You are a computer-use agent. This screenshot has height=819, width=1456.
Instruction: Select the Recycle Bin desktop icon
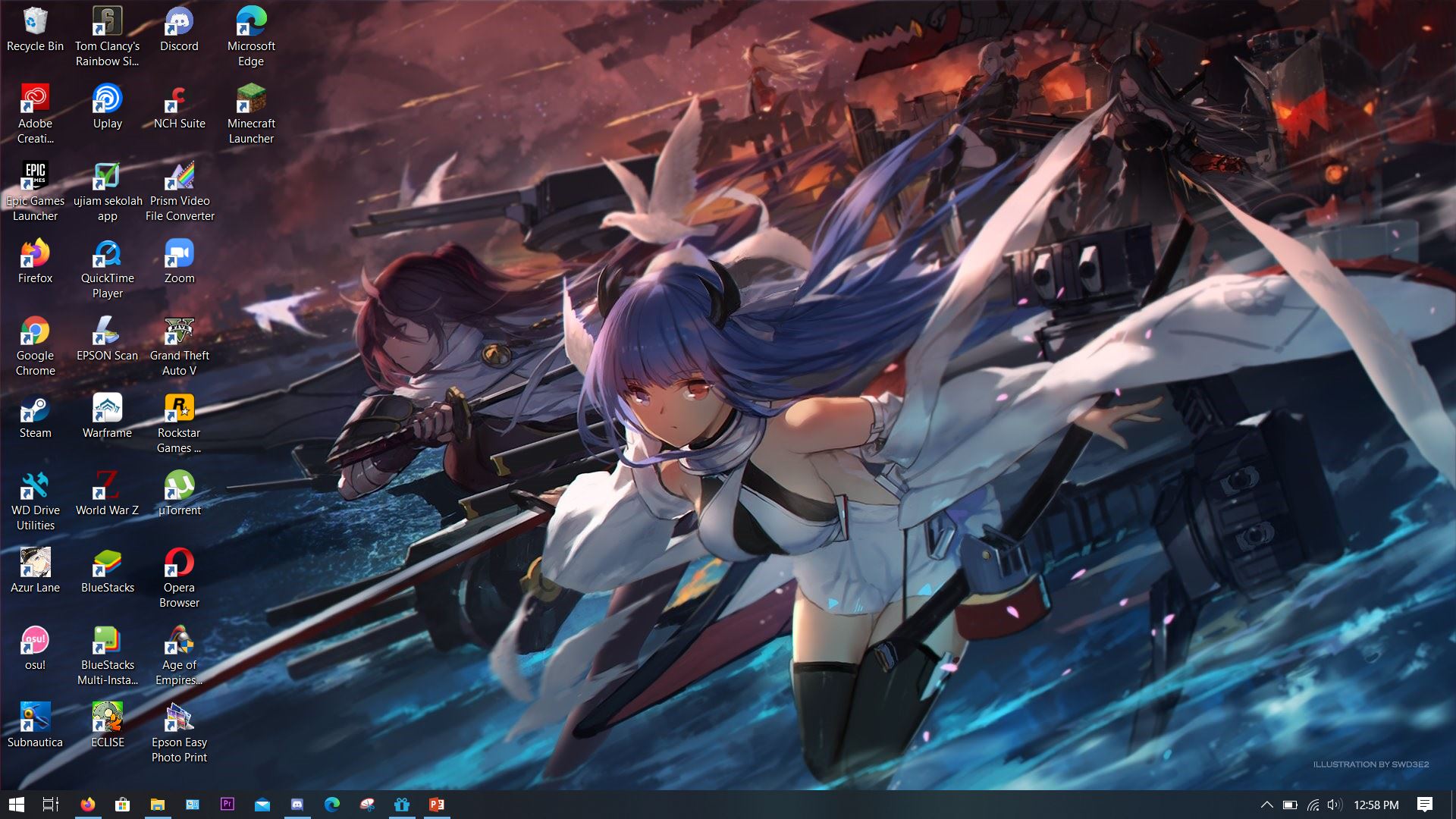[x=35, y=30]
